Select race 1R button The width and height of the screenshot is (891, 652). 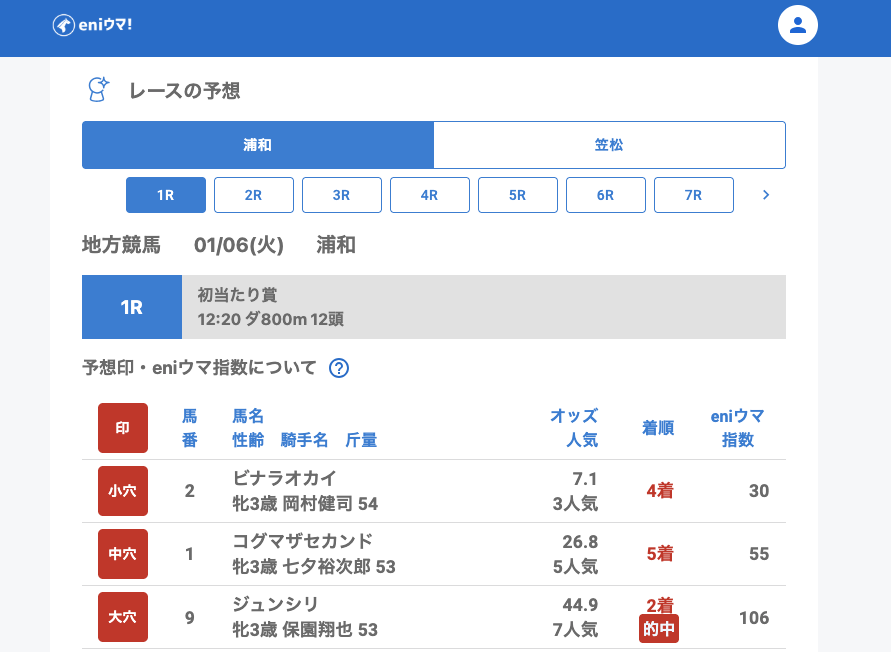pyautogui.click(x=166, y=195)
